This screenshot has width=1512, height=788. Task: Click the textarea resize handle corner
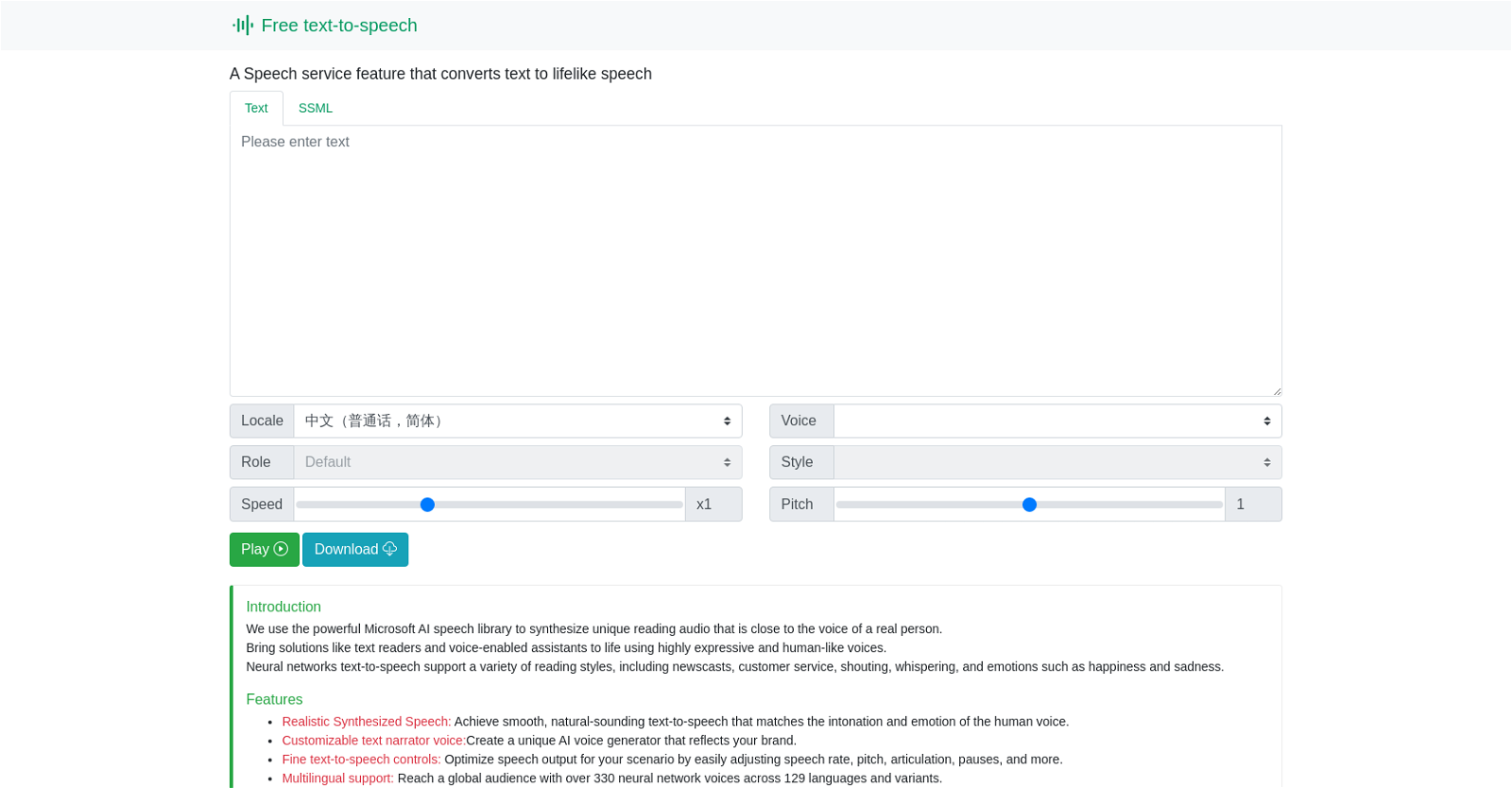coord(1277,391)
